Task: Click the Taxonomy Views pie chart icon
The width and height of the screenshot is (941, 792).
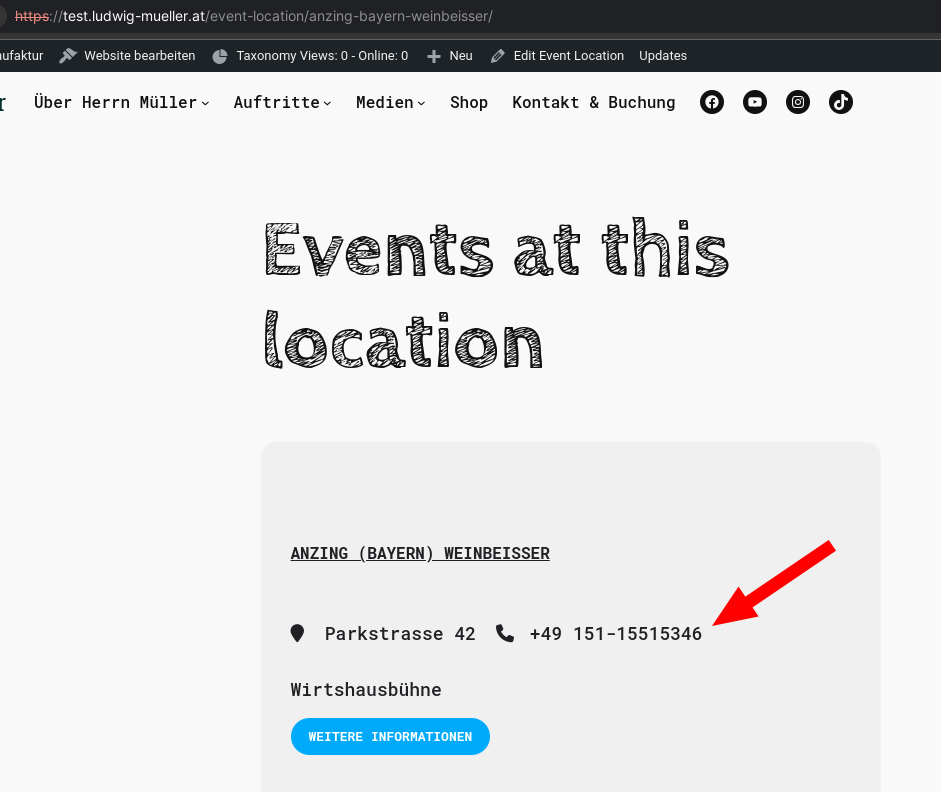Action: [220, 56]
